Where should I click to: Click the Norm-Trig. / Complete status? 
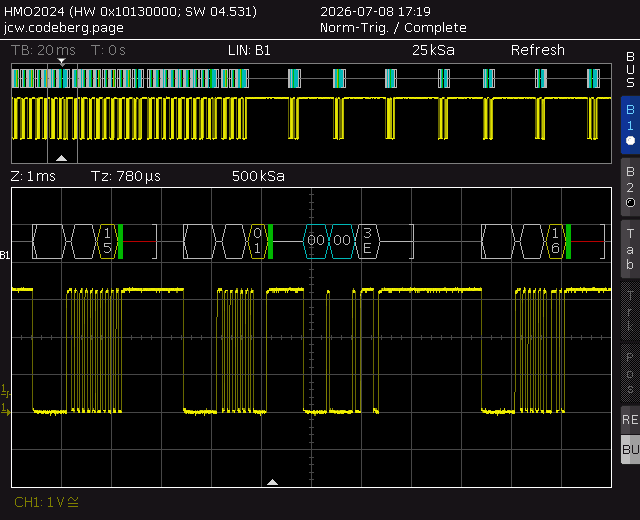click(x=393, y=28)
